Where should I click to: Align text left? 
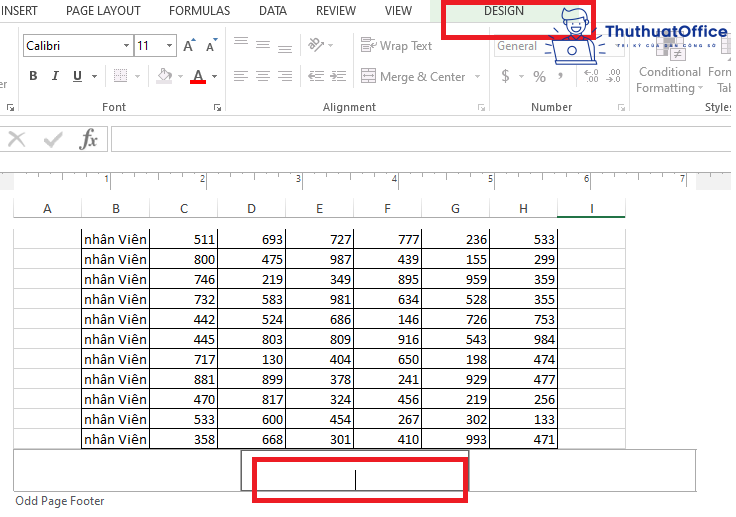coord(241,76)
